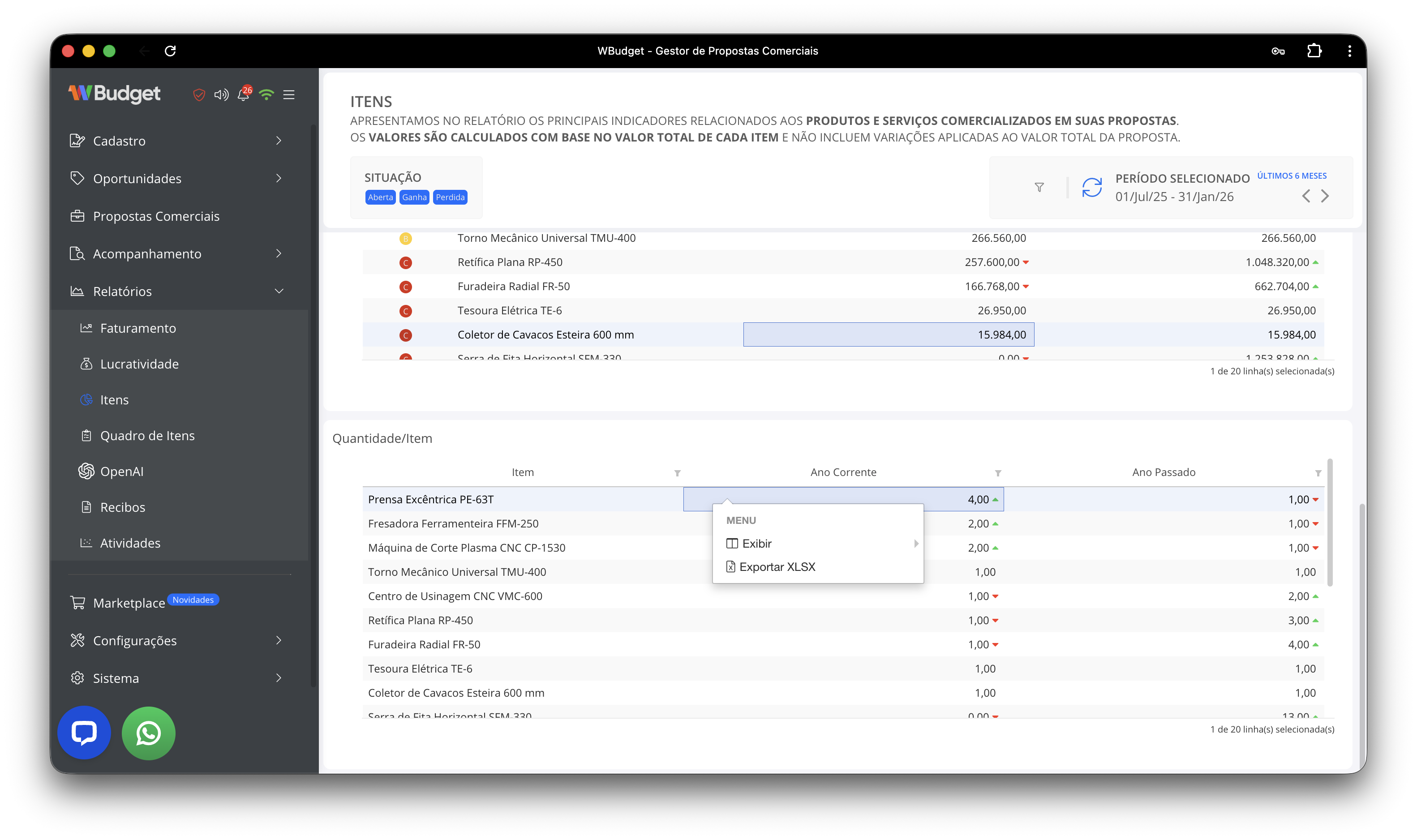Click the notification bell icon with badge

[244, 94]
